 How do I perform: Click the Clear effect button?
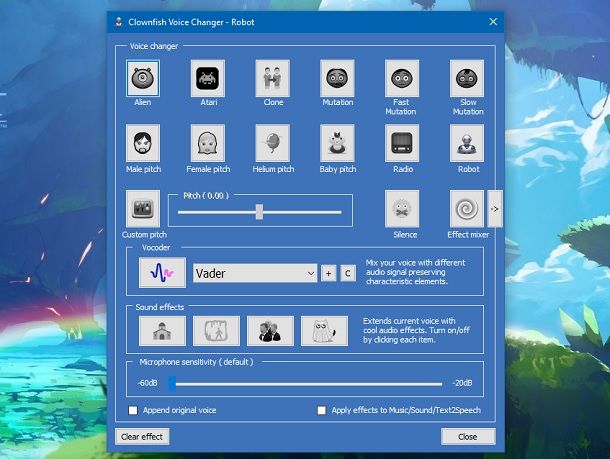pyautogui.click(x=142, y=437)
